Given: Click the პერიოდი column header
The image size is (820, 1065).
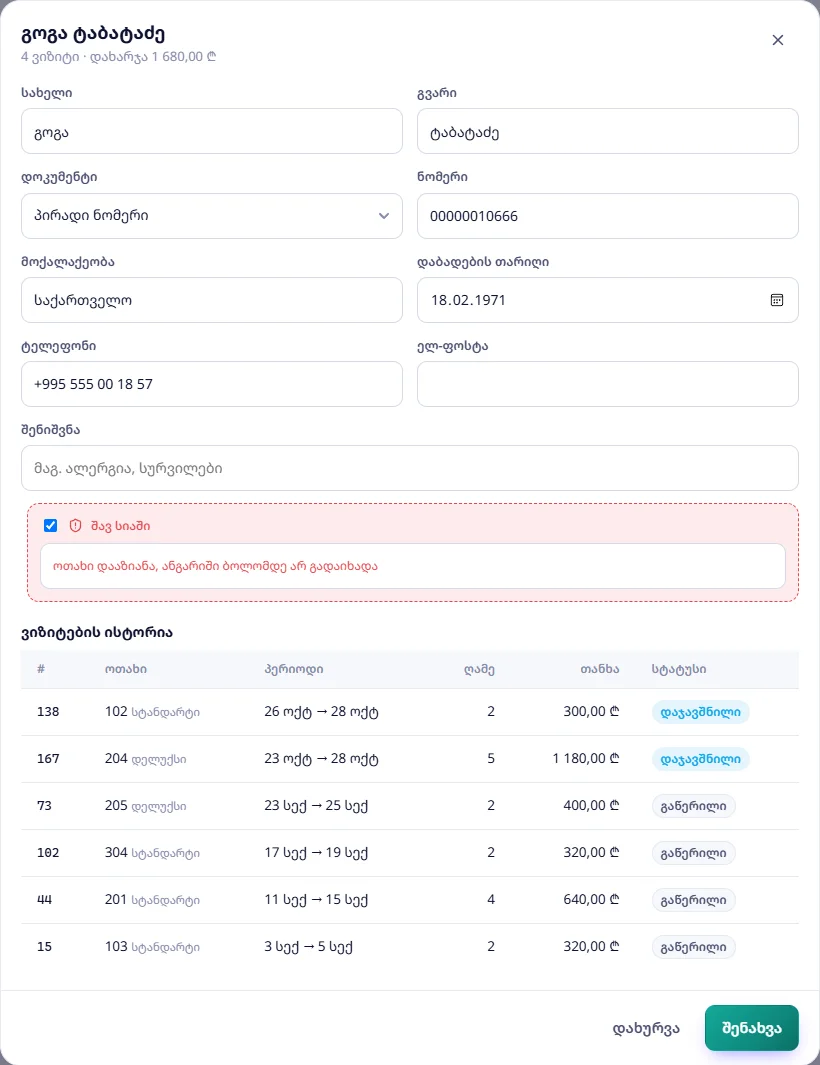Looking at the screenshot, I should [x=293, y=669].
